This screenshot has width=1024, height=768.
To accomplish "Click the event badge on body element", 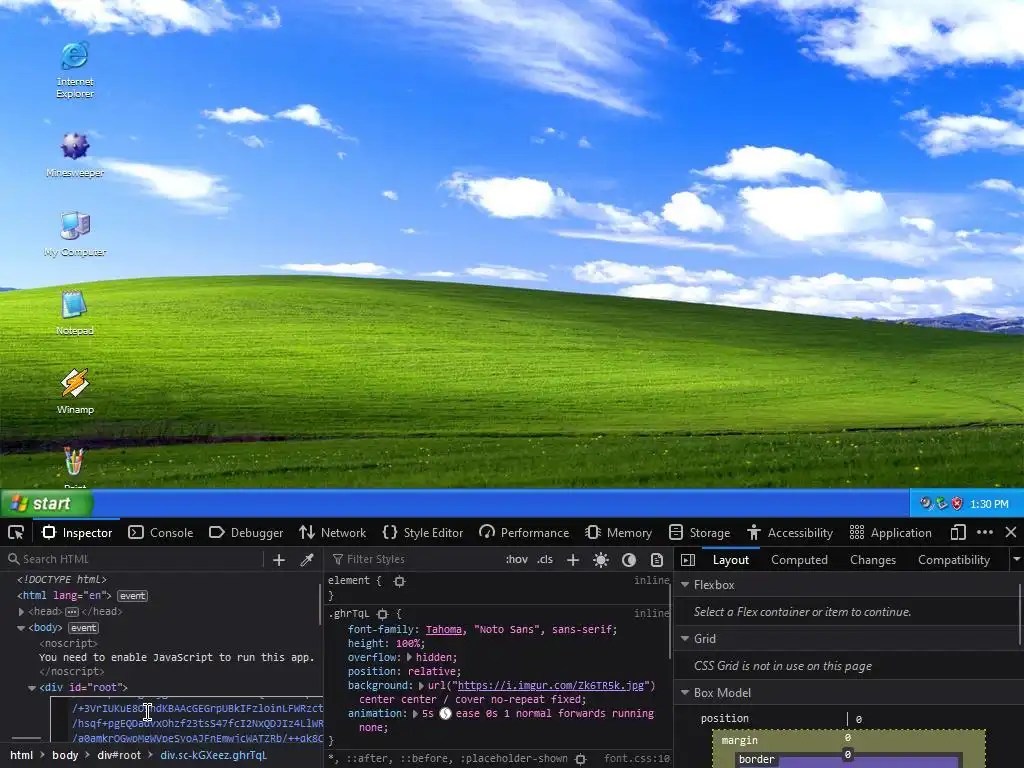I will (83, 628).
